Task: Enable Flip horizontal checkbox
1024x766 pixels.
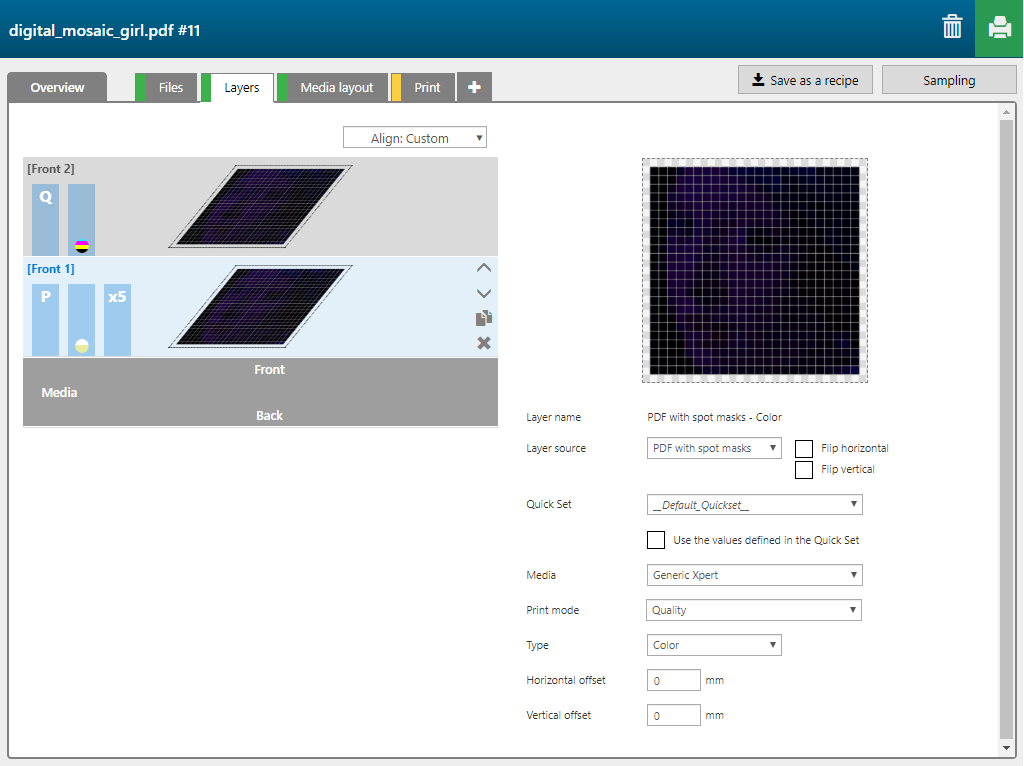Action: tap(804, 449)
